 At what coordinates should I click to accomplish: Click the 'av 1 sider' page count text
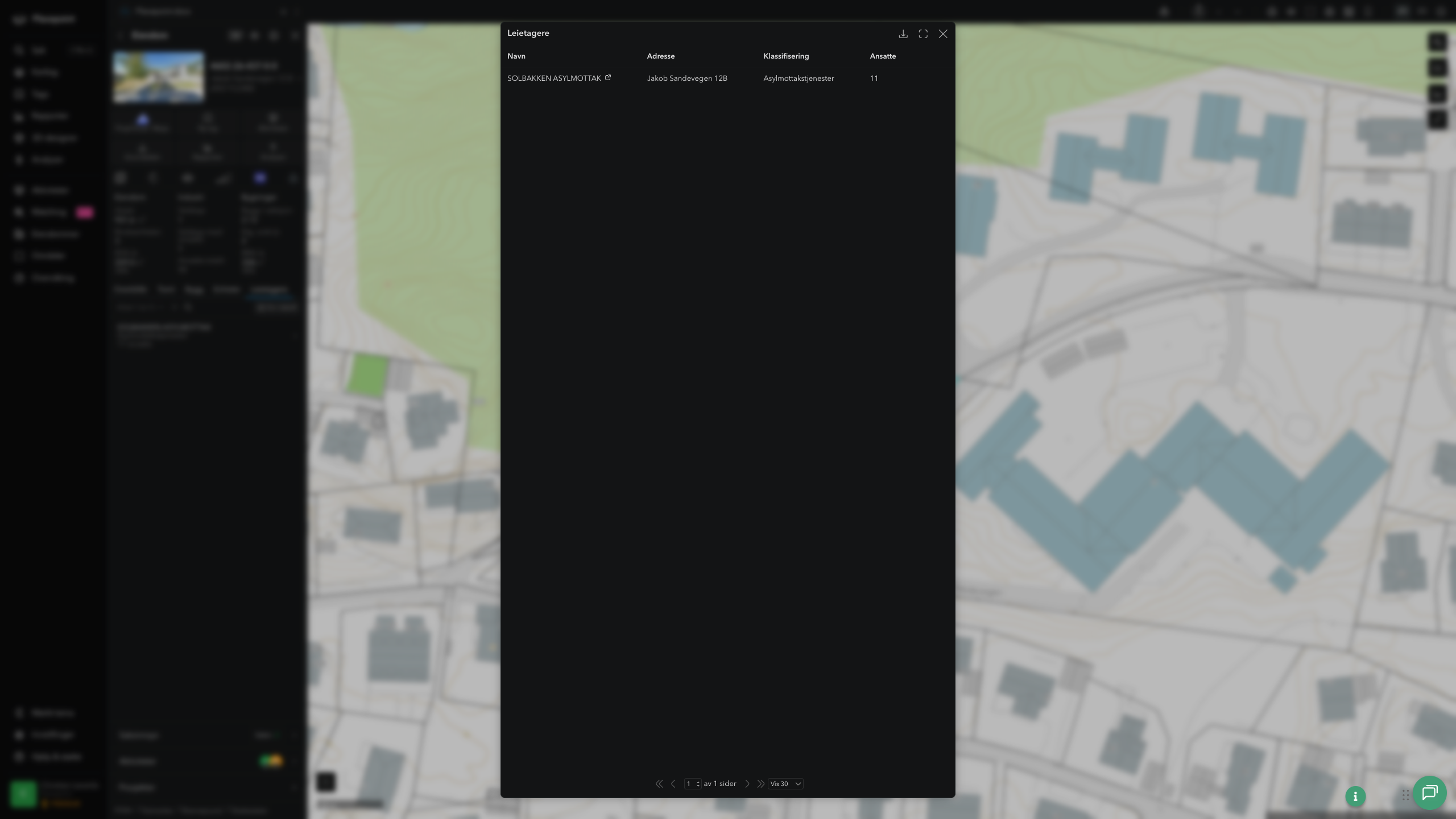tap(720, 784)
